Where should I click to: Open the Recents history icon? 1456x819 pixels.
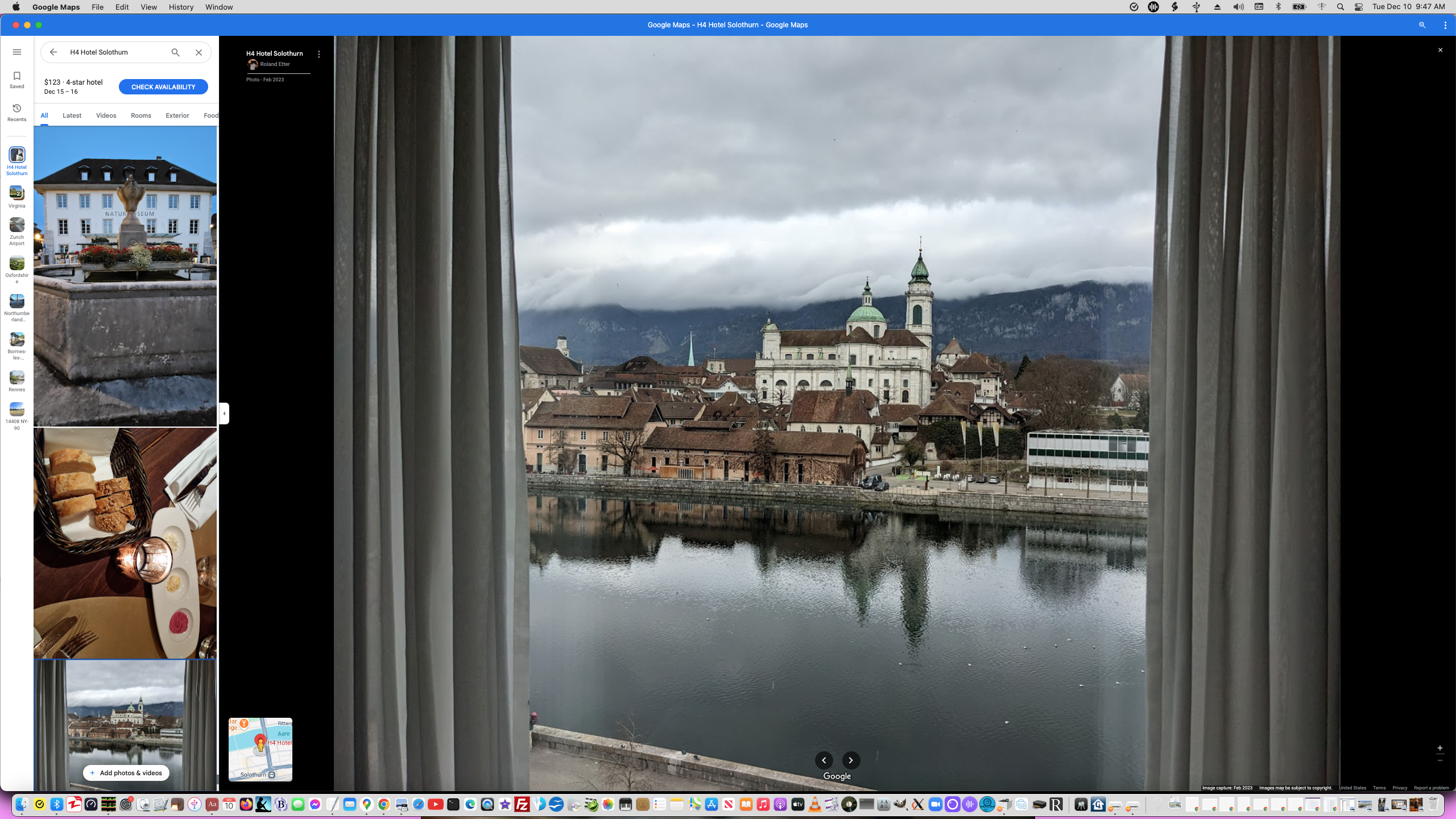pos(17,111)
